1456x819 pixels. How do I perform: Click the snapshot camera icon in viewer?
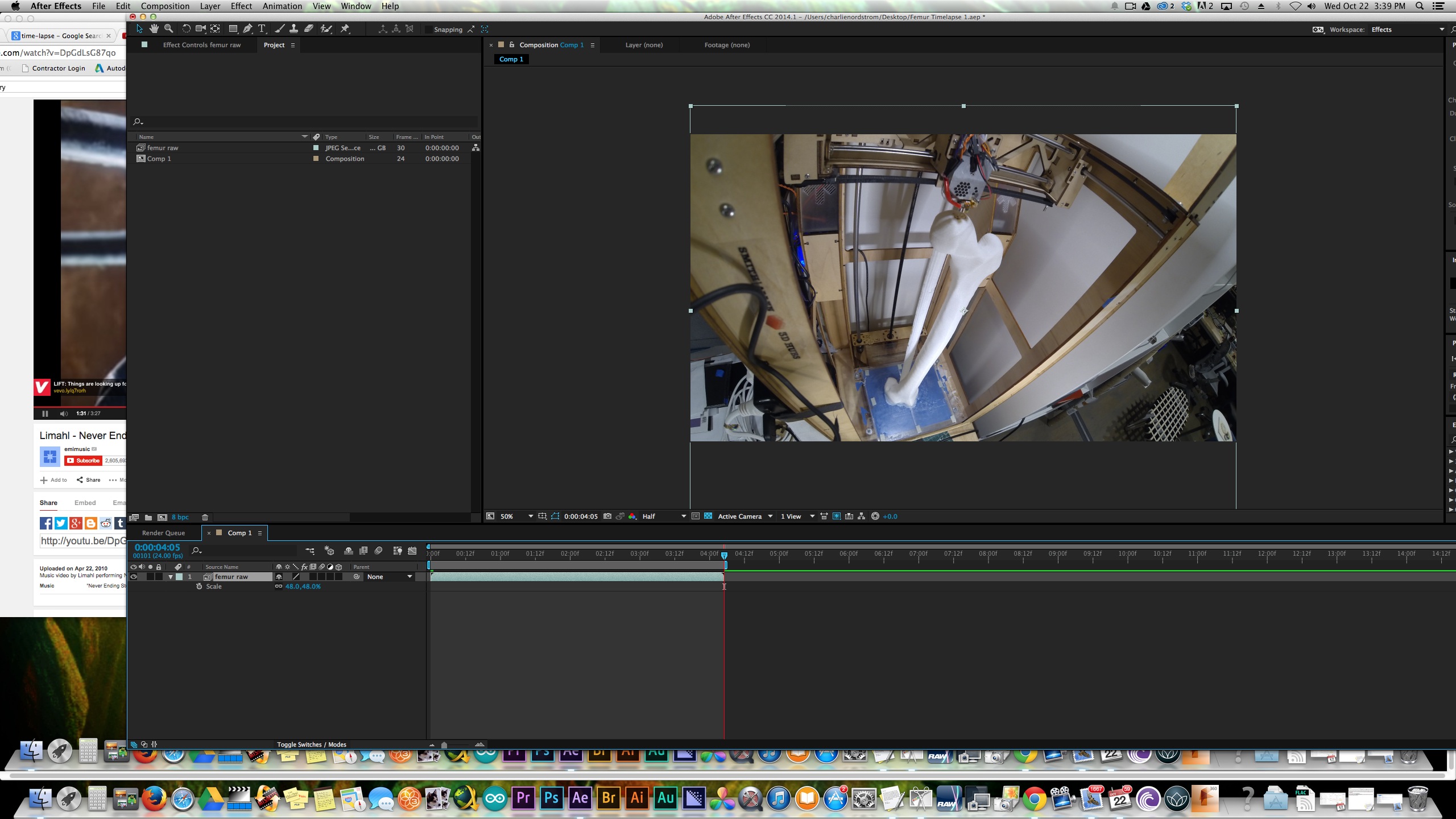point(607,516)
